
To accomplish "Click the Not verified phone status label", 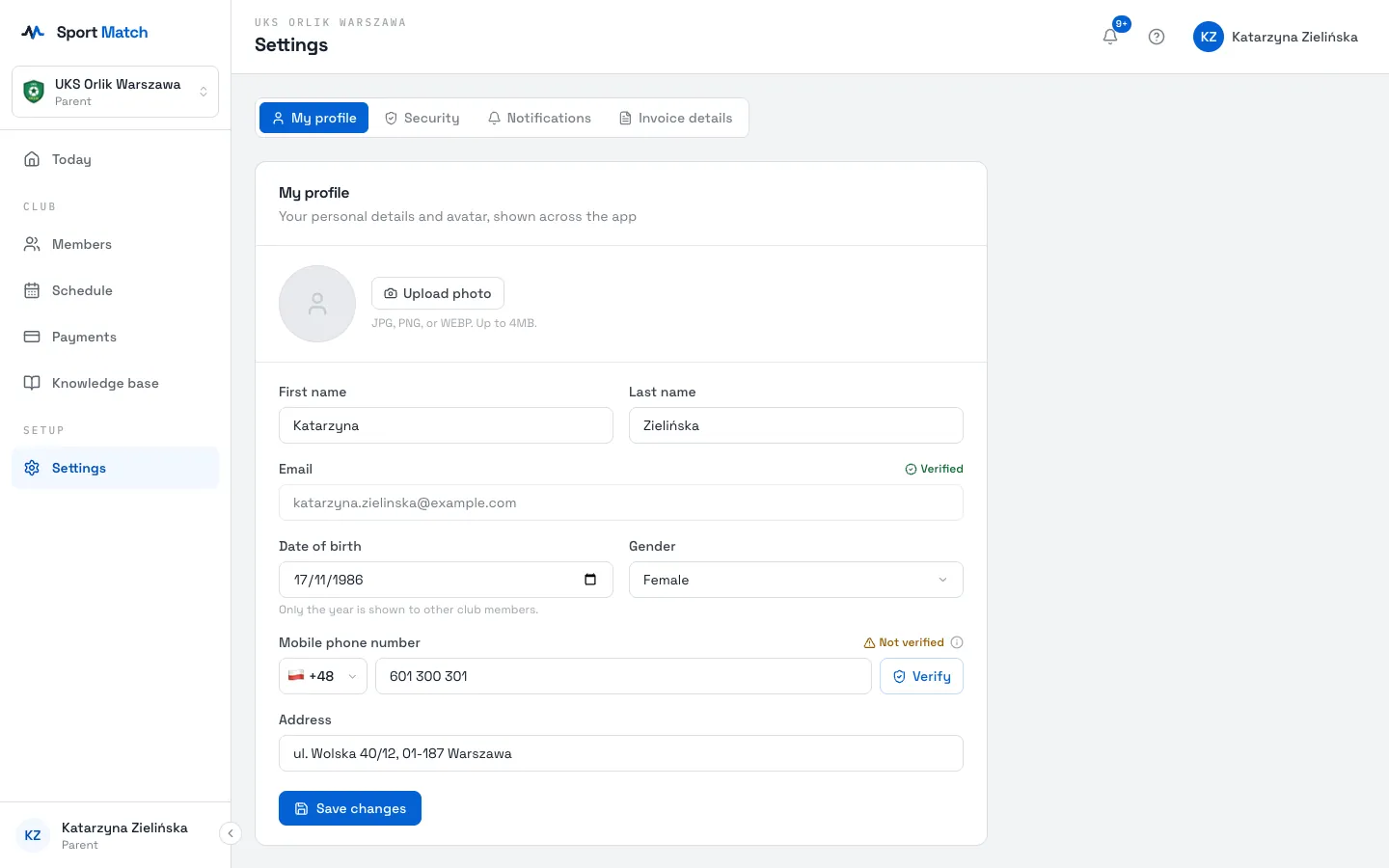I will (904, 642).
